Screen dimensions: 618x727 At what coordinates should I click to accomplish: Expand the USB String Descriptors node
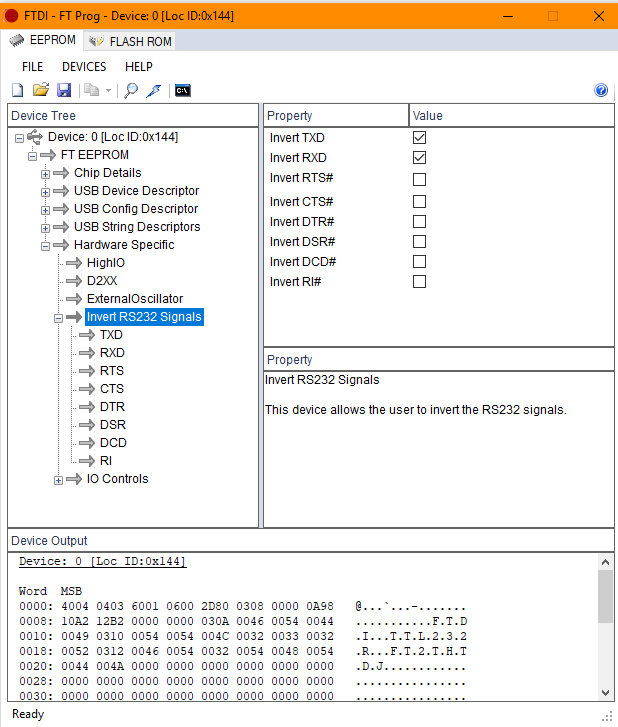point(45,228)
